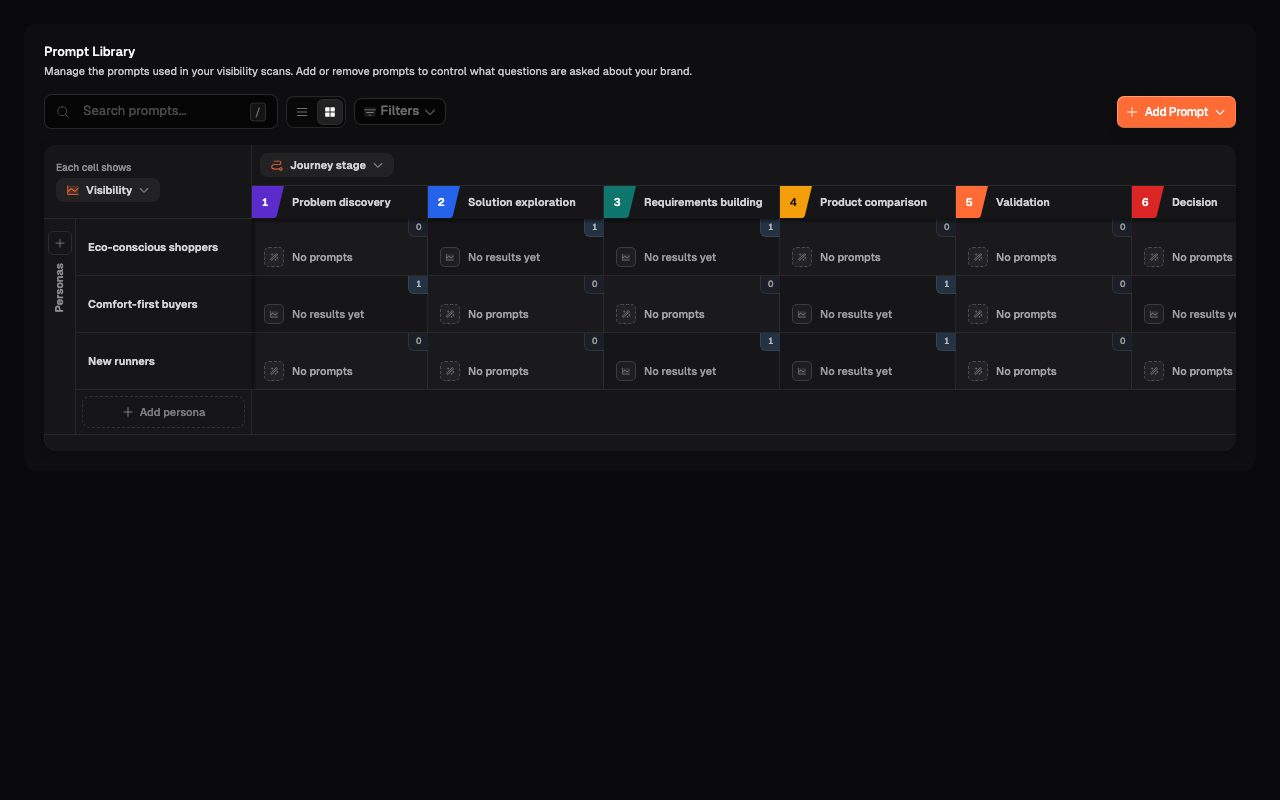Viewport: 1280px width, 800px height.
Task: Click chart icon in New runners Requirements building cell
Action: [626, 371]
